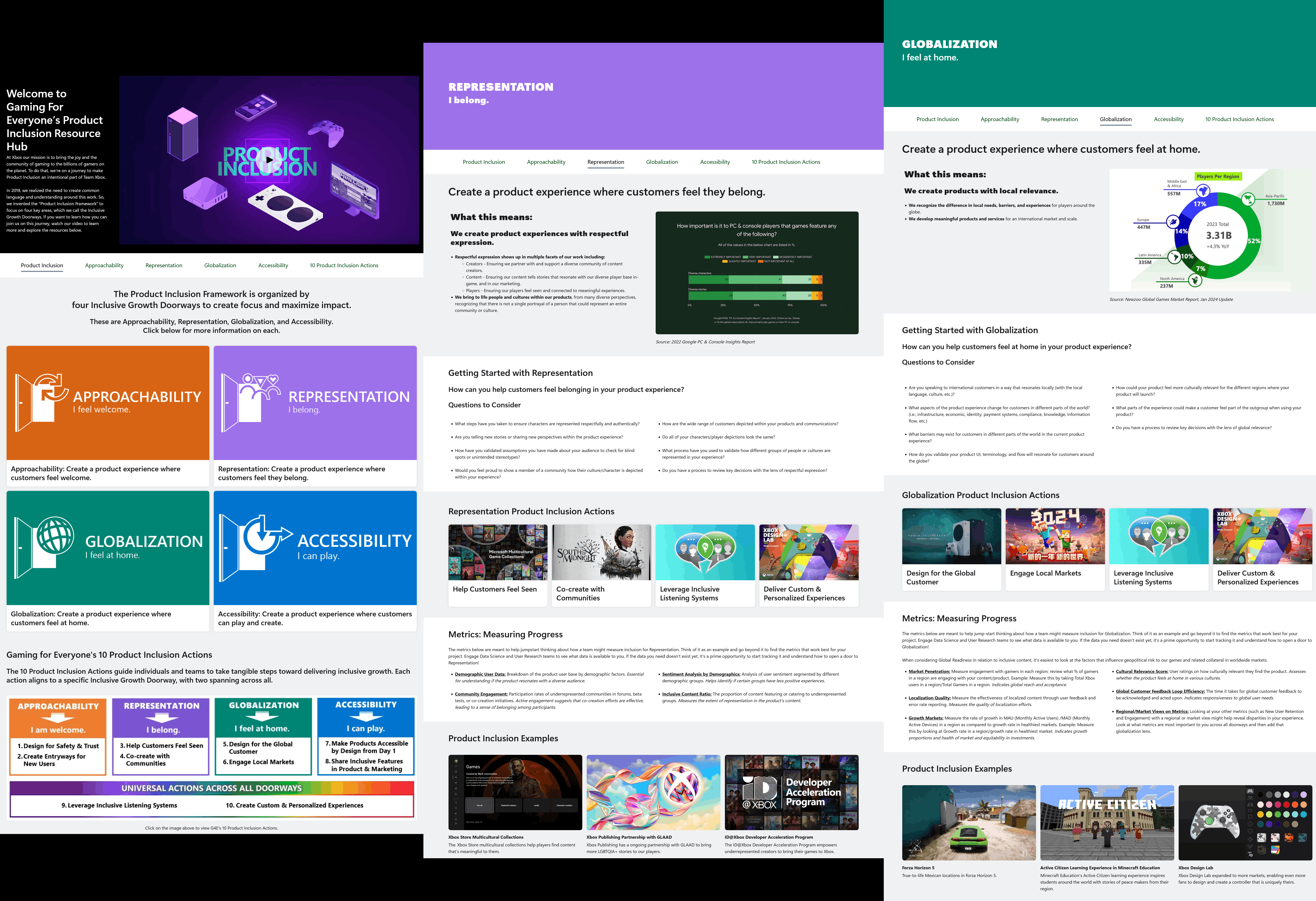Click the Latin America region icon on the chart
This screenshot has width=1316, height=901.
pos(1174,256)
